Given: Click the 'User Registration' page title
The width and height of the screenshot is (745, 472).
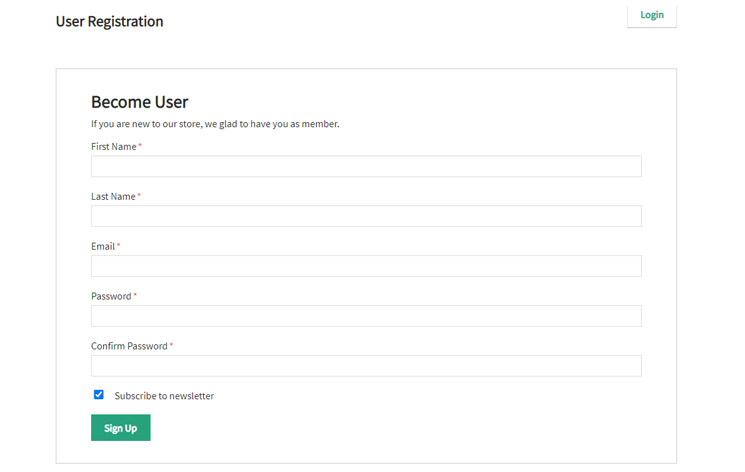Looking at the screenshot, I should tap(109, 21).
